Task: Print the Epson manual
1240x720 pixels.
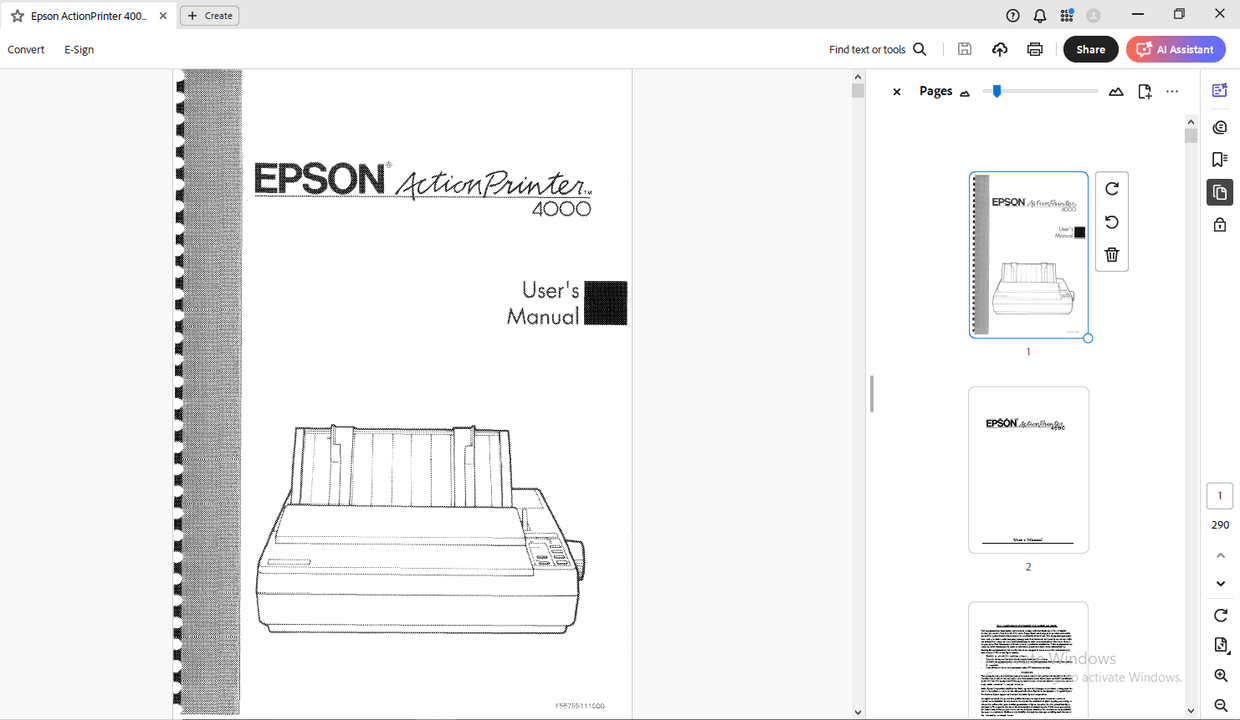Action: coord(1035,48)
